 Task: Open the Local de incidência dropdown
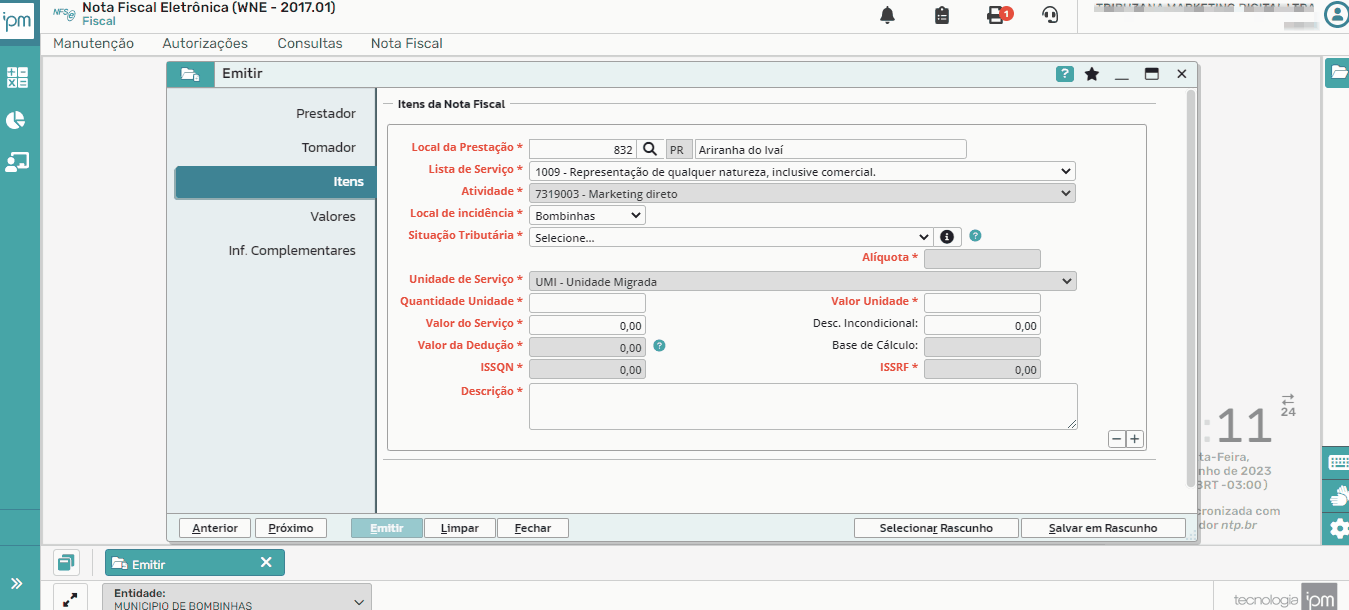(x=587, y=215)
